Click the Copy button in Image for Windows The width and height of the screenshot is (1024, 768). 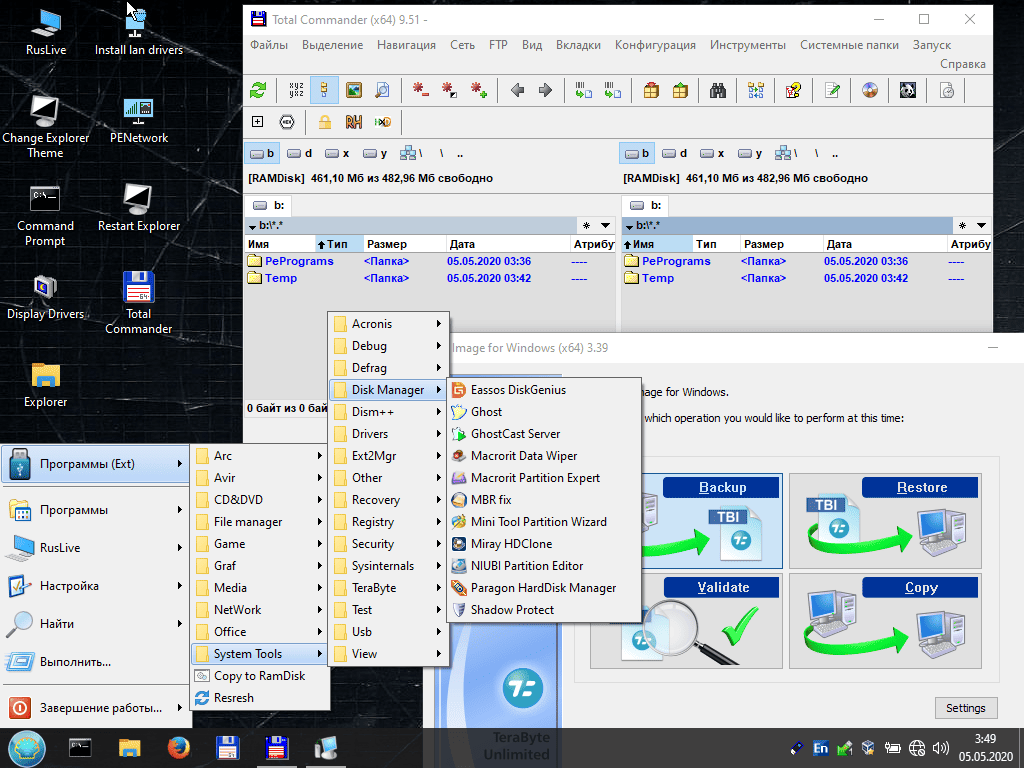click(x=885, y=621)
